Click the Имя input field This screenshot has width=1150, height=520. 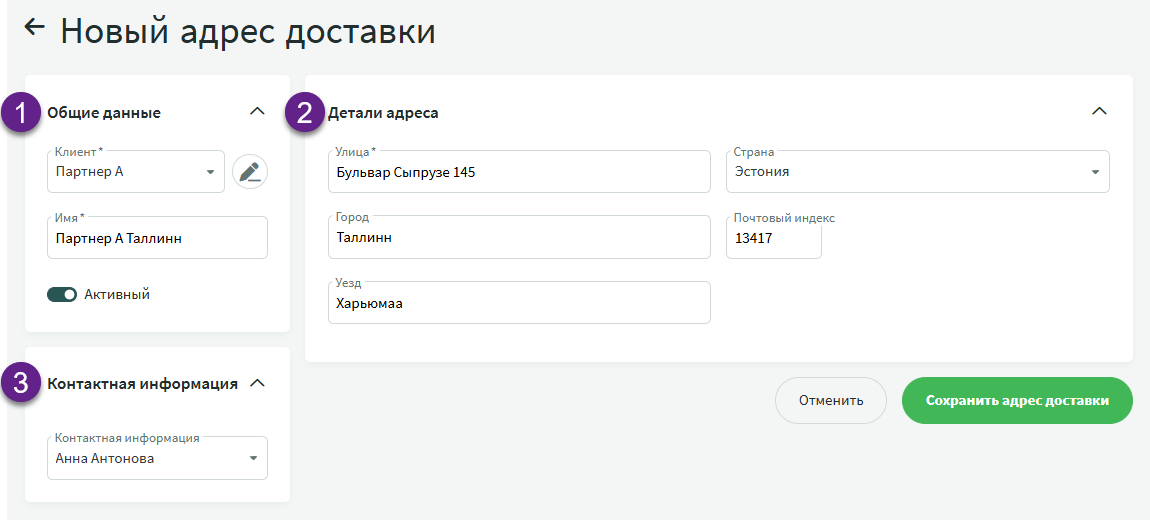[157, 239]
